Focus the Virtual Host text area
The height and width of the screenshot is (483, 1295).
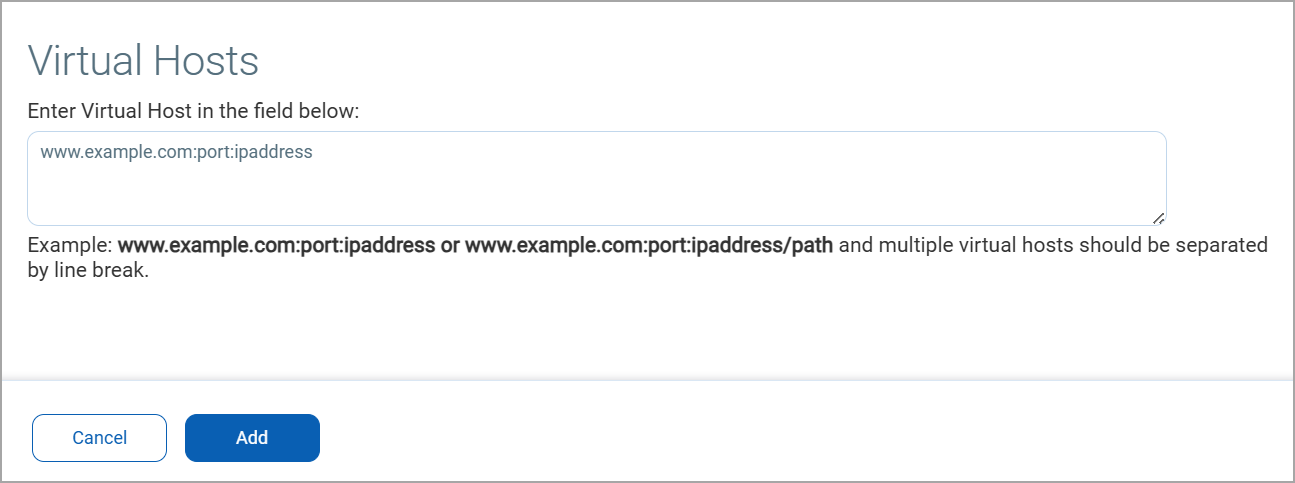596,178
